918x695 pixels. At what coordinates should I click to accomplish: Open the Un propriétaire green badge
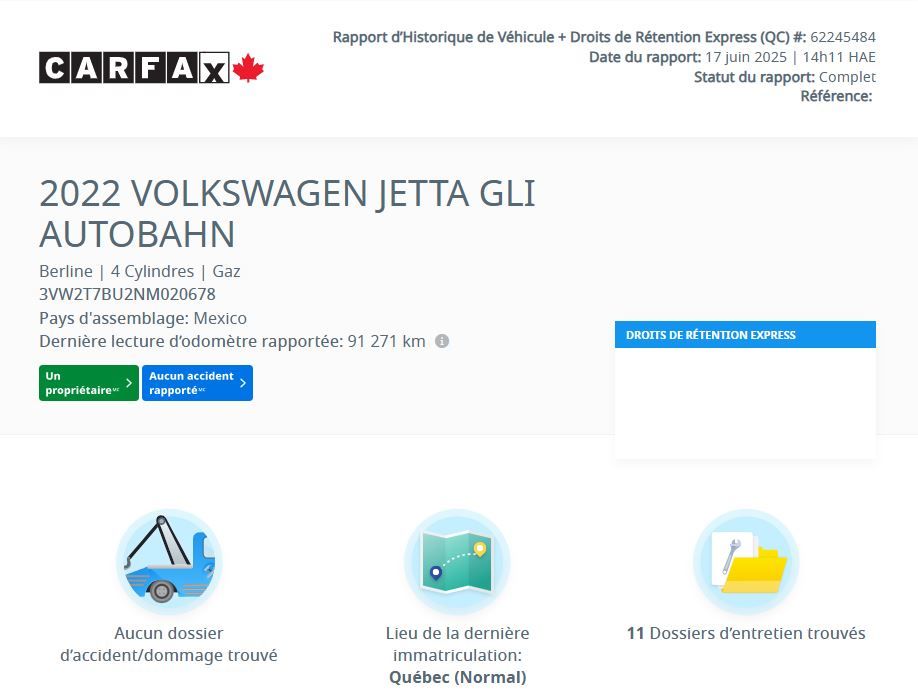[x=89, y=383]
